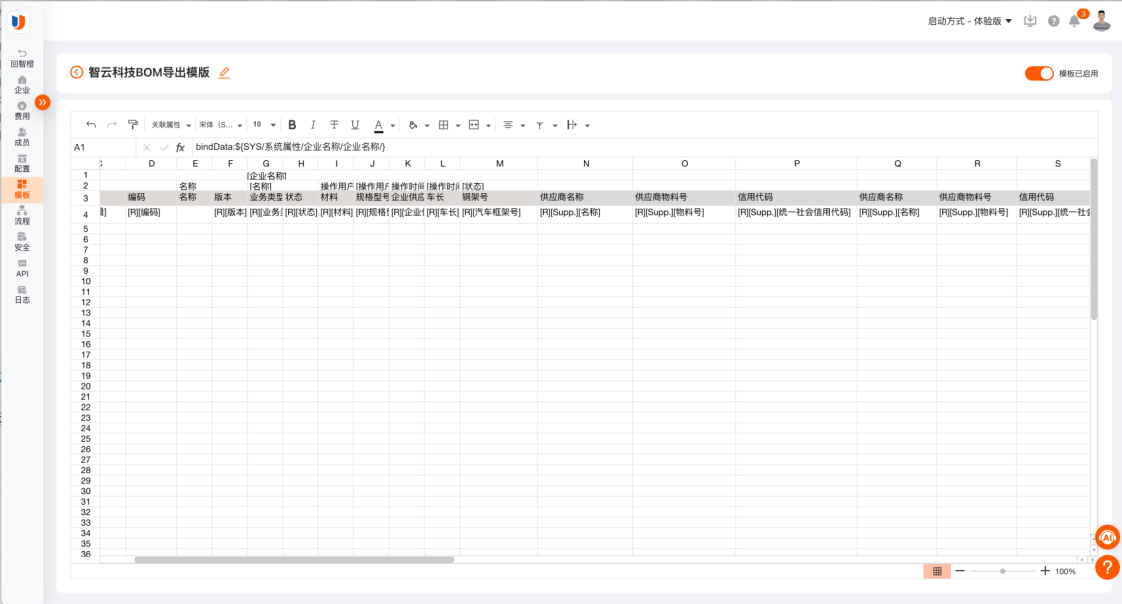Click the horizontal scrollbar thumb
Image resolution: width=1122 pixels, height=604 pixels.
pos(294,560)
